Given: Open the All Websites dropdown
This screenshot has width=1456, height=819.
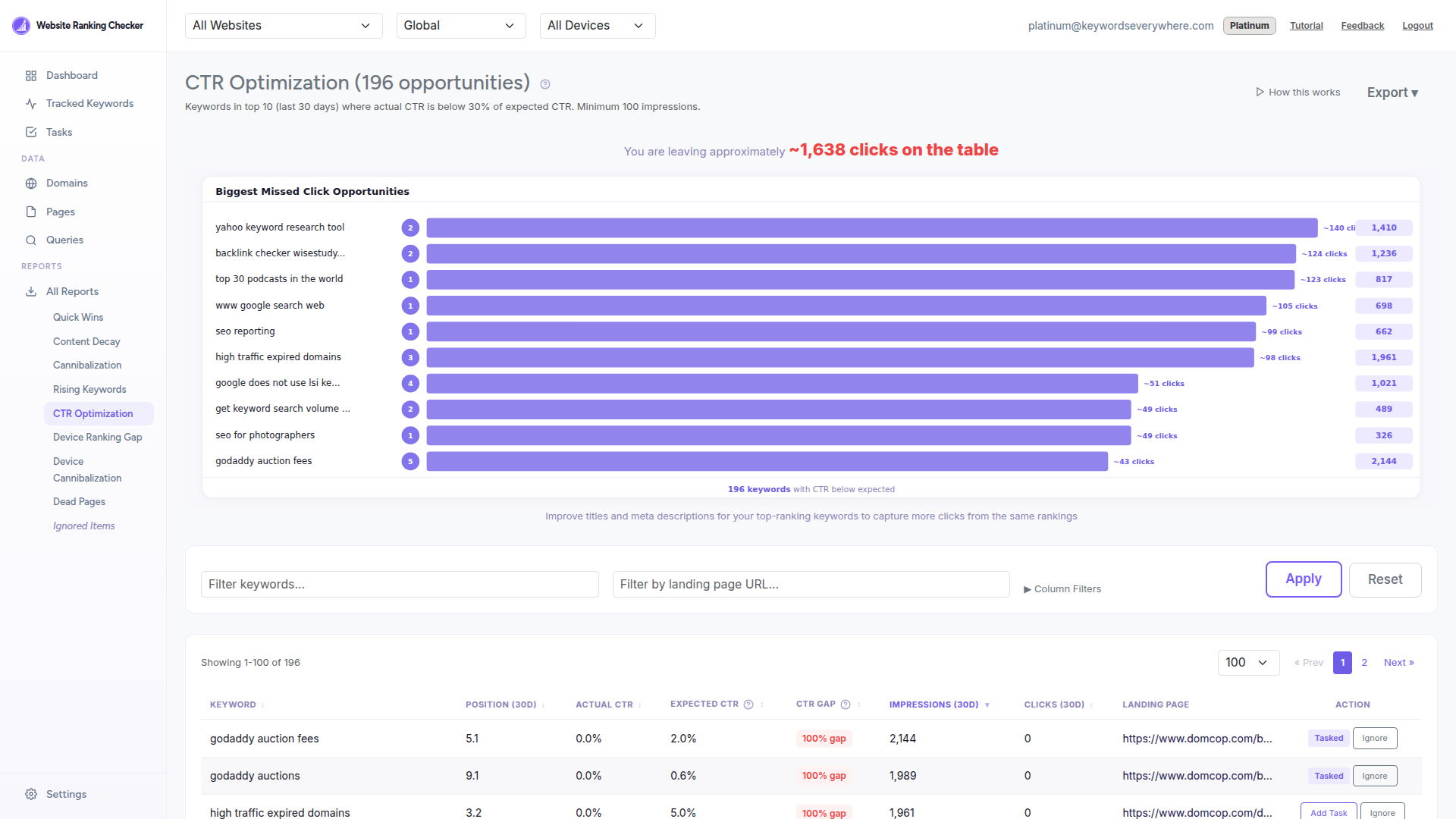Looking at the screenshot, I should 283,25.
